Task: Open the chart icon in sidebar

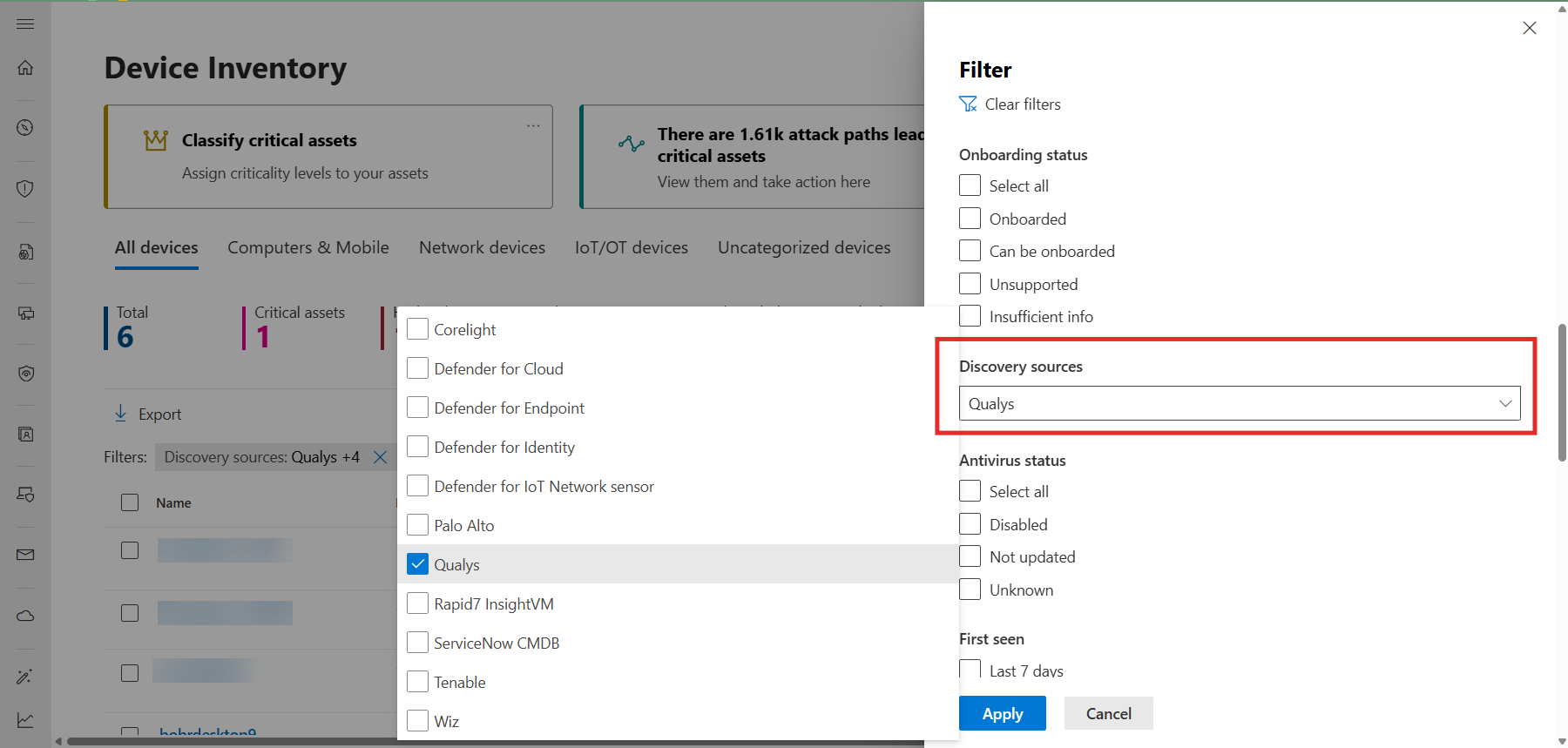Action: click(x=25, y=720)
